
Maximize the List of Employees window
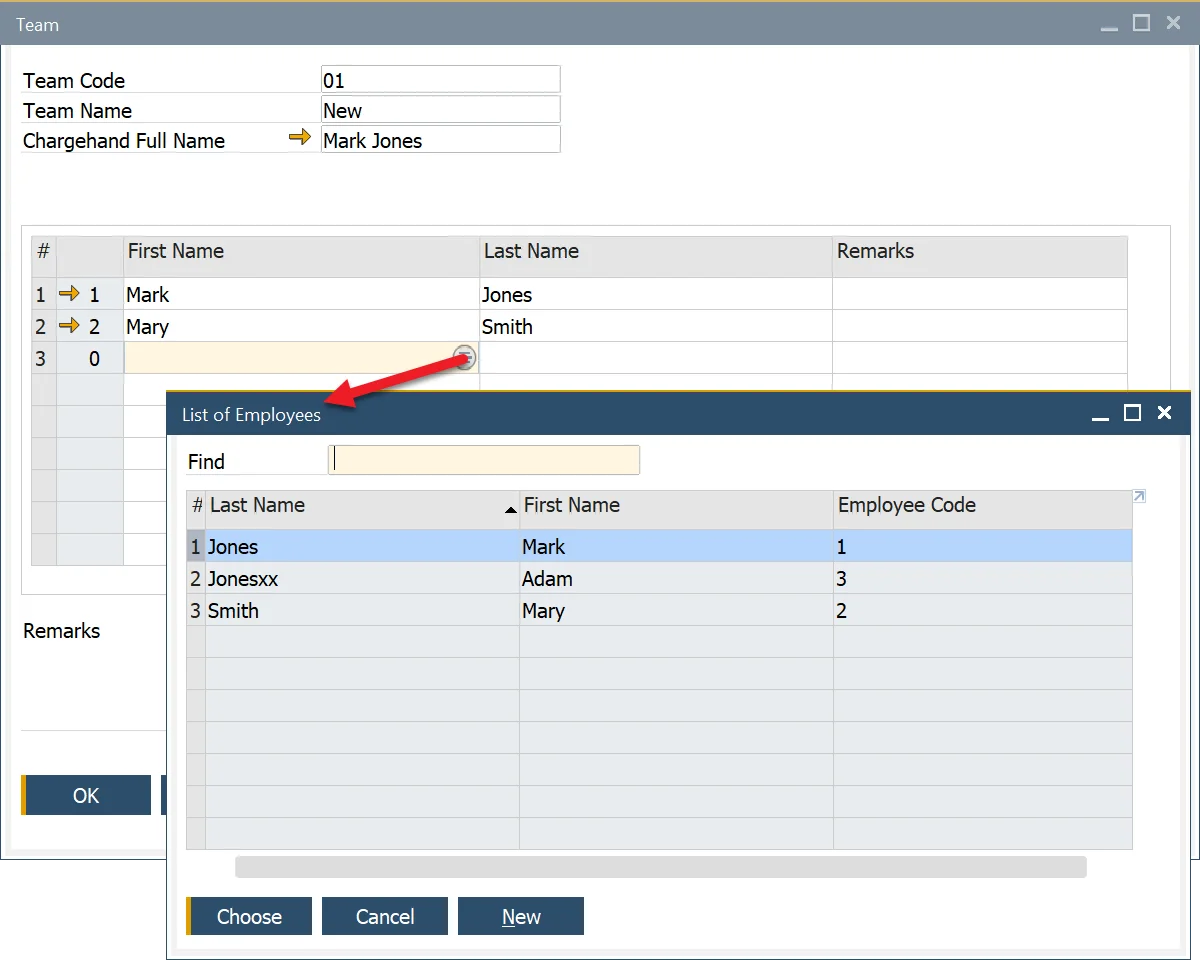[x=1132, y=413]
